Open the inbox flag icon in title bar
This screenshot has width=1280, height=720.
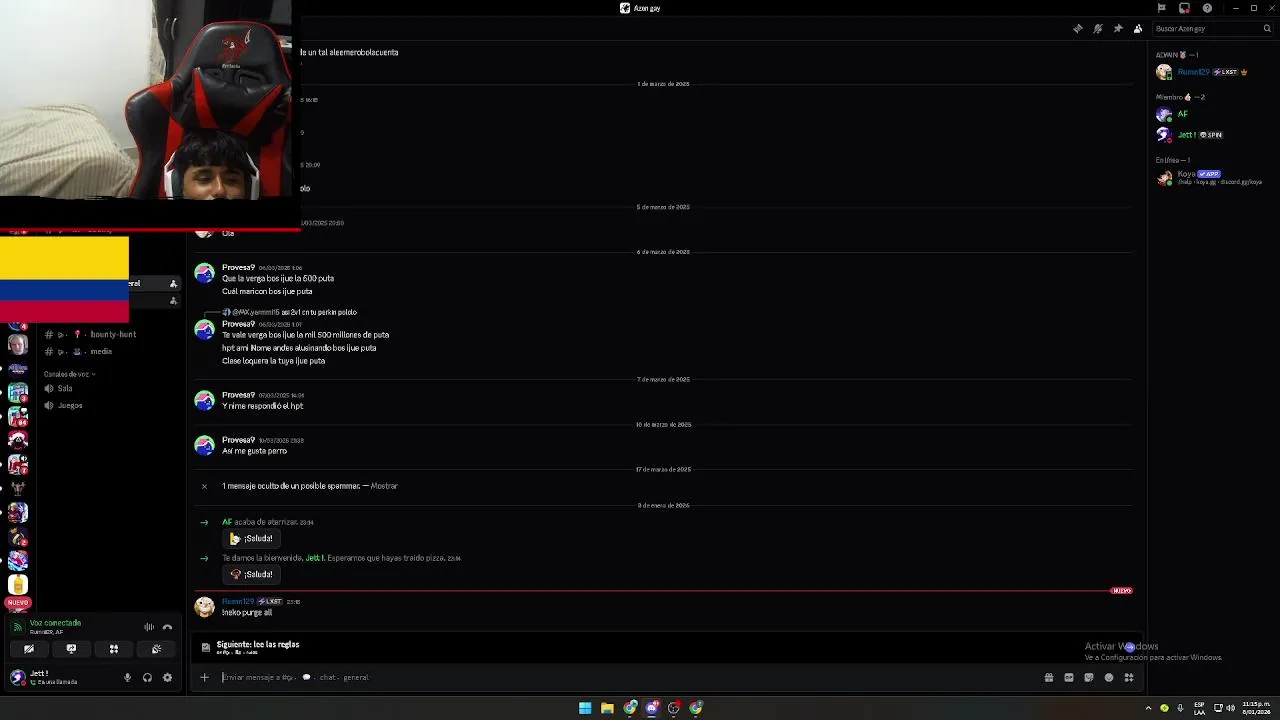[1161, 8]
